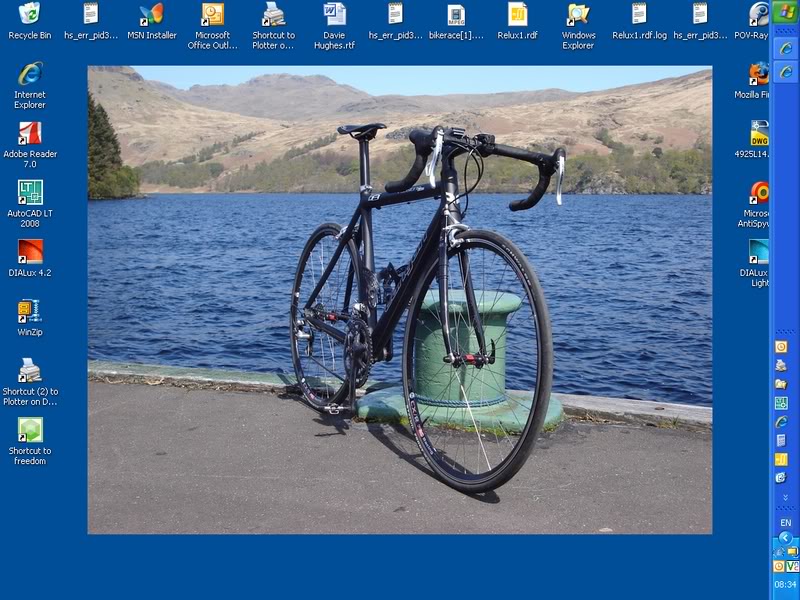Image resolution: width=800 pixels, height=600 pixels.
Task: Open the EN language bar selector
Action: tap(785, 523)
